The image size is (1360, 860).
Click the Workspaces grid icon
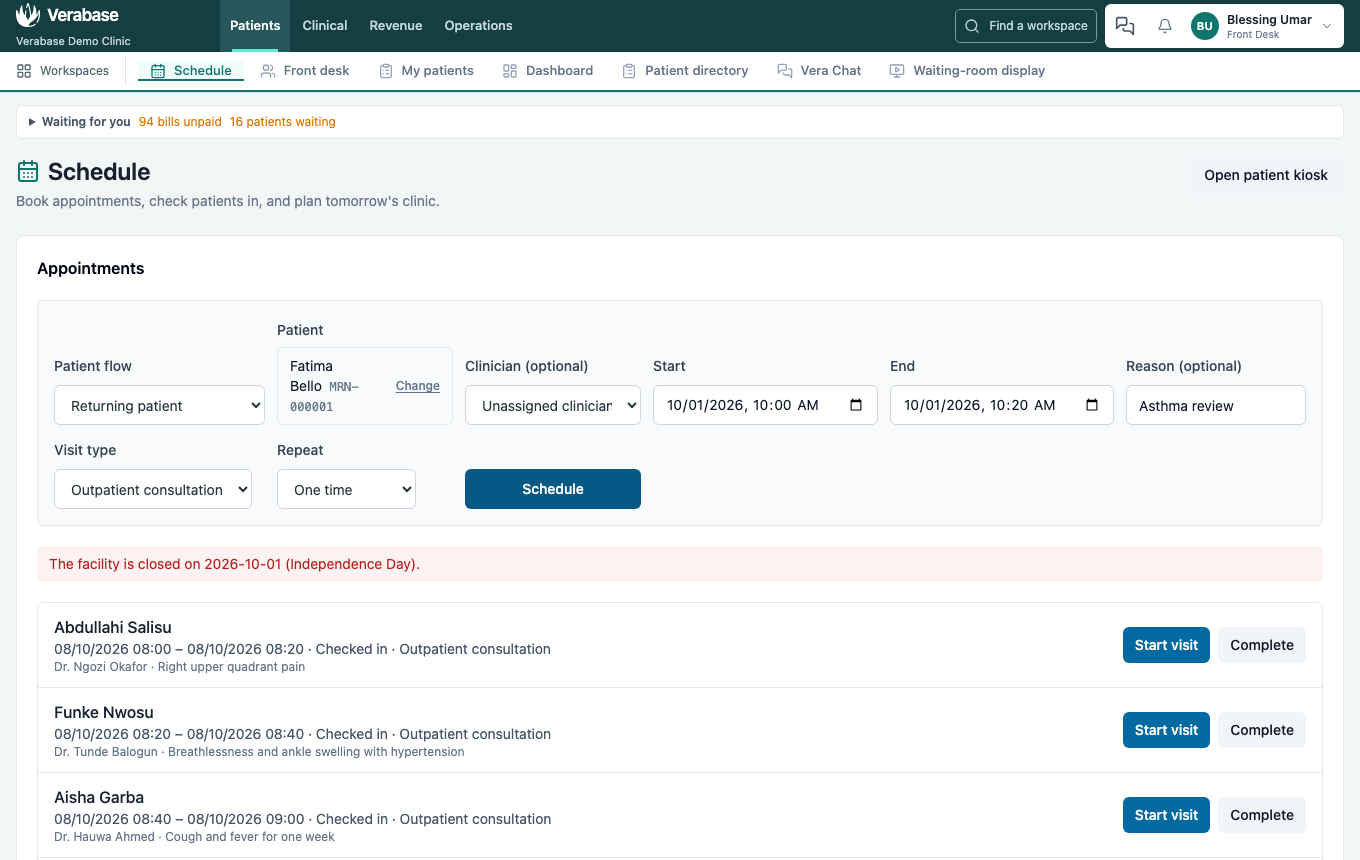(x=24, y=71)
